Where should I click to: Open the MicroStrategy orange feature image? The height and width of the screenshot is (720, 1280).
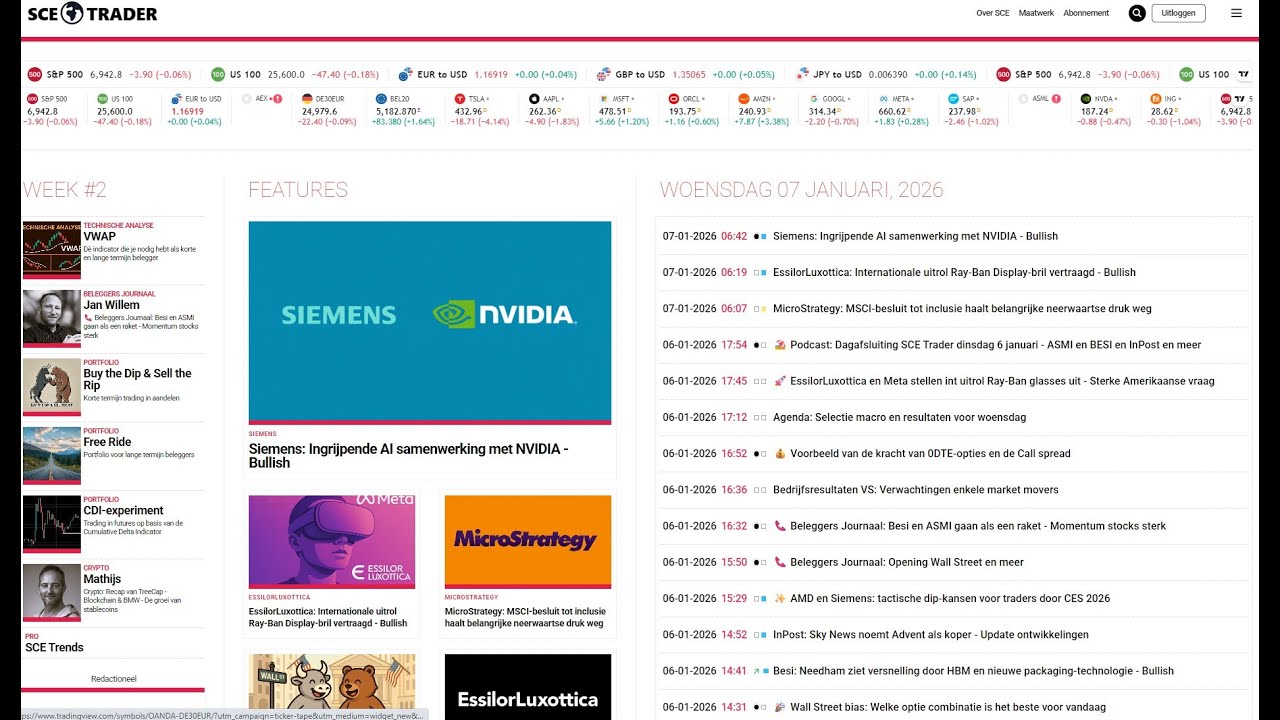click(x=528, y=542)
